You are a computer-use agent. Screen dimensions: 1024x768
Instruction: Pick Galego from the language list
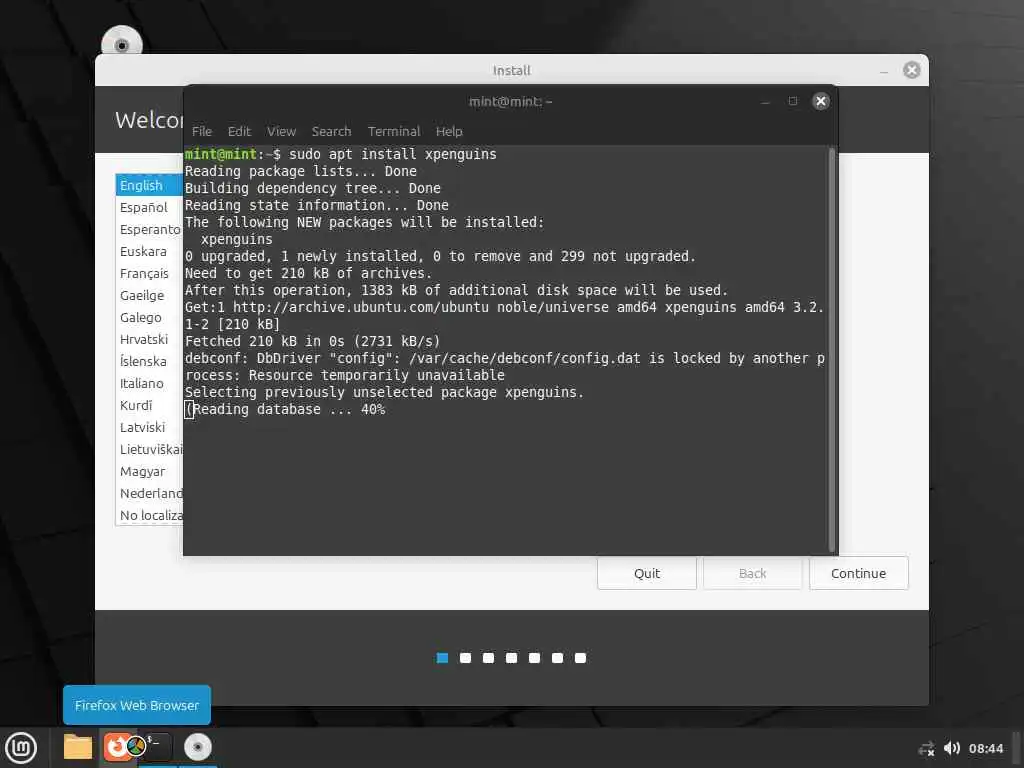pyautogui.click(x=150, y=317)
